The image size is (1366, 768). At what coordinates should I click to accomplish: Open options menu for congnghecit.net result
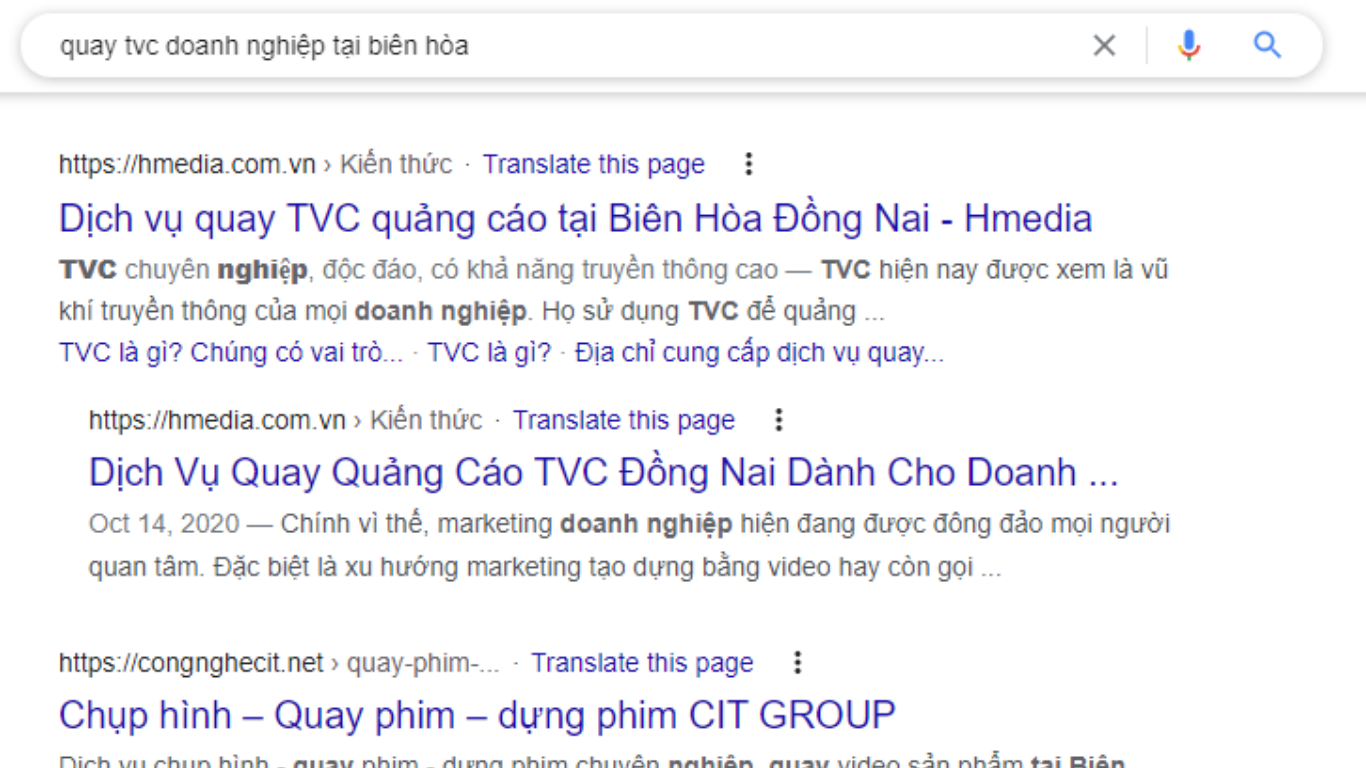[797, 663]
